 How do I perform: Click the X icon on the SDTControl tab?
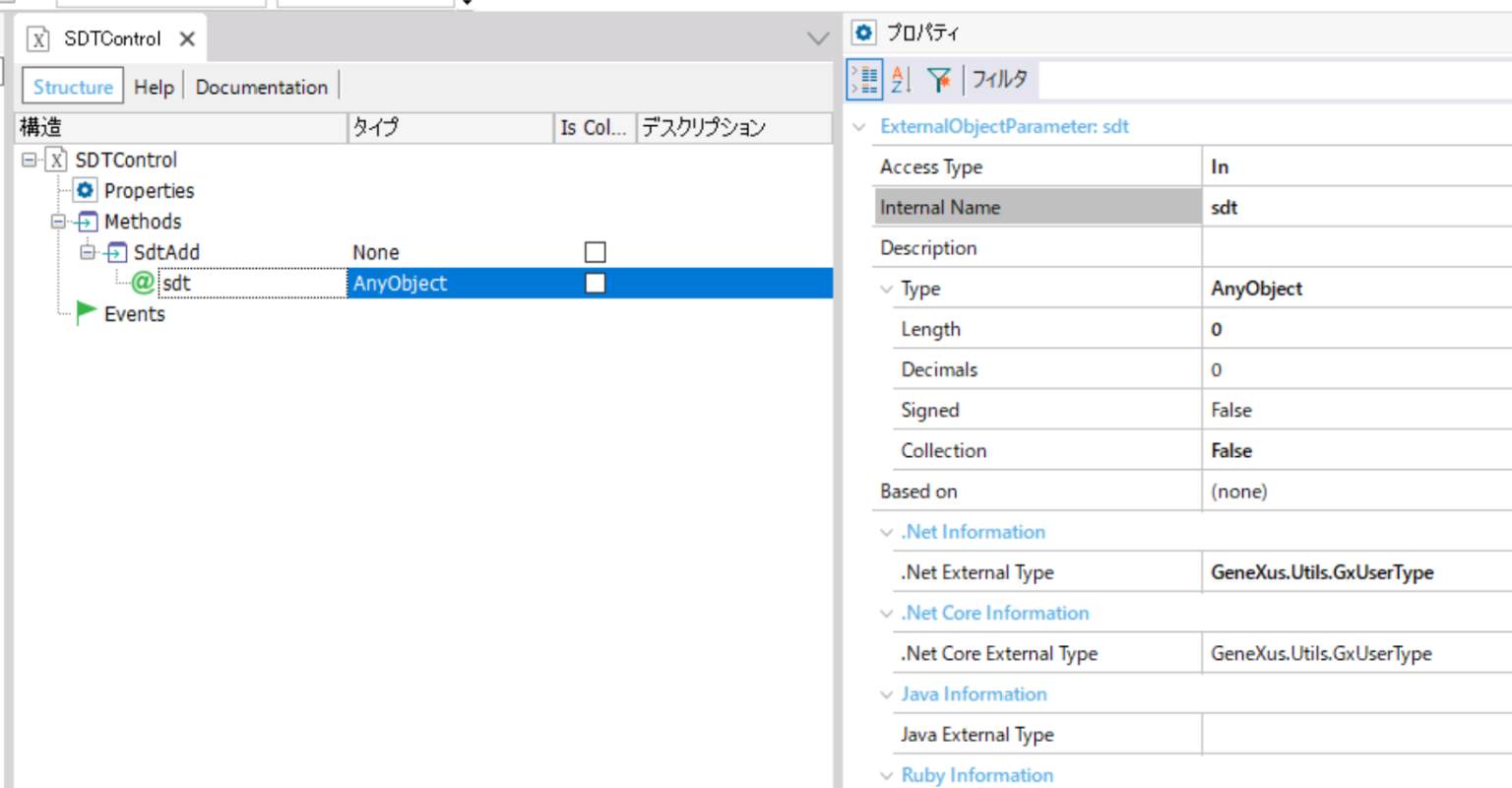pyautogui.click(x=186, y=38)
